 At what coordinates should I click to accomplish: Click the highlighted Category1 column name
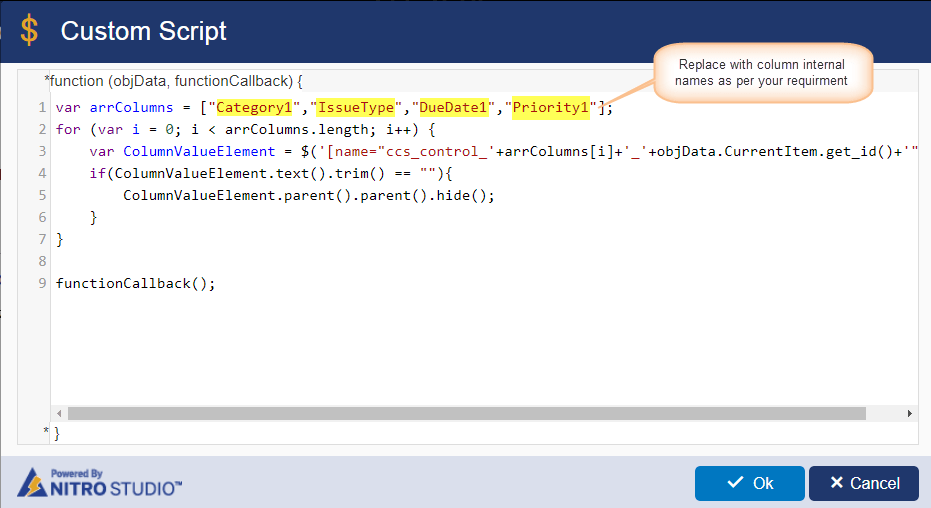[x=254, y=107]
